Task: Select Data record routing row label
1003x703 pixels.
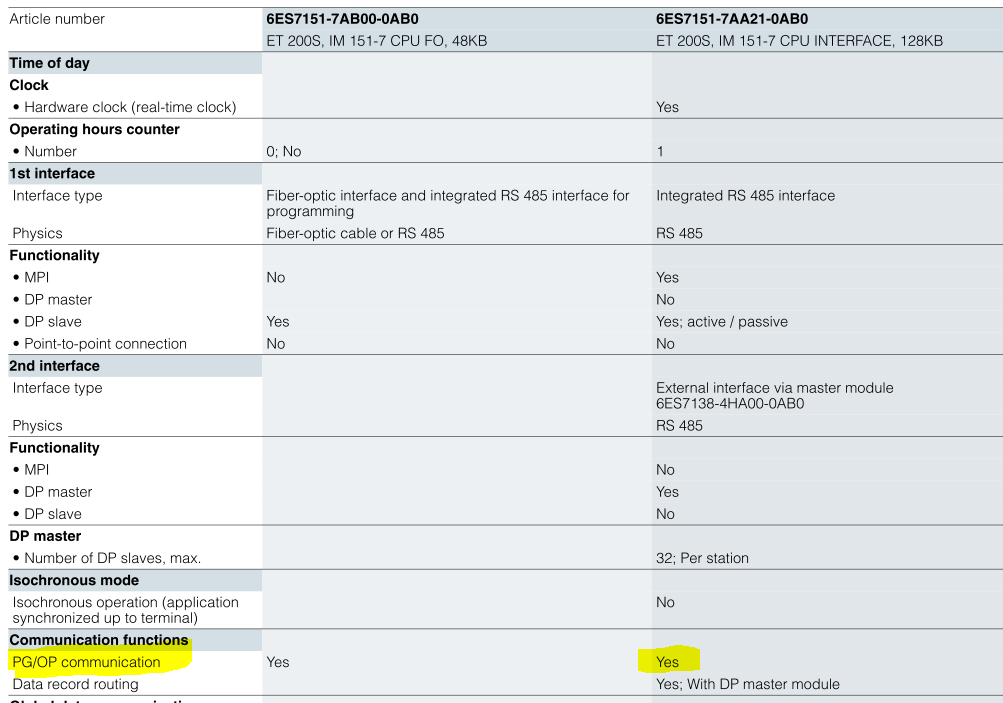Action: (x=75, y=684)
